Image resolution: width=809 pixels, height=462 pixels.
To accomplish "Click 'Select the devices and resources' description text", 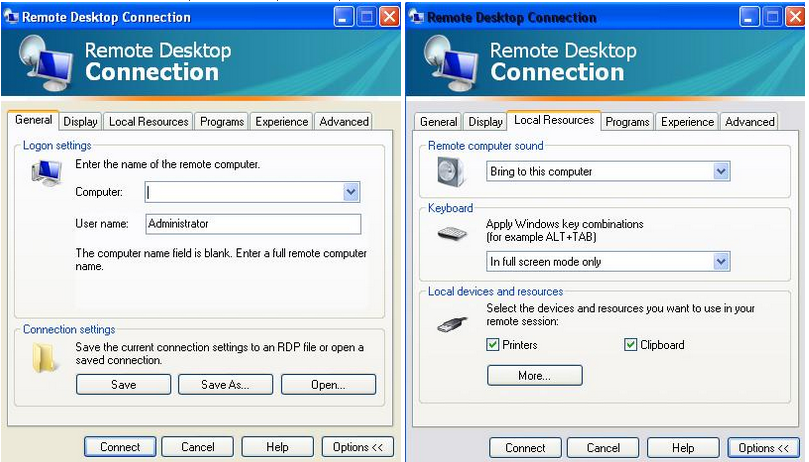I will tap(620, 314).
